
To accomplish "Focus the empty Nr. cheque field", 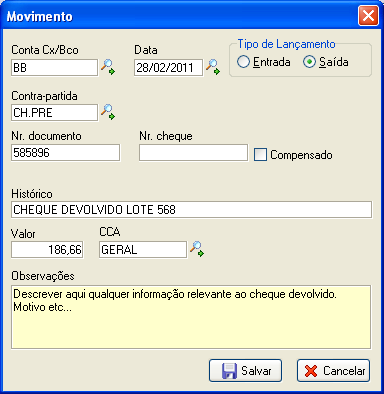I will pos(193,153).
